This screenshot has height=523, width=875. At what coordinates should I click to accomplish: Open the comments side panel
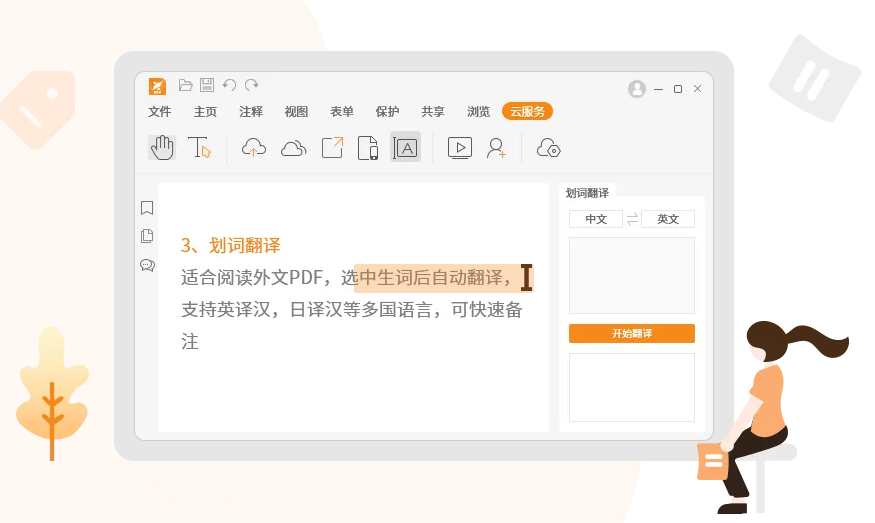pyautogui.click(x=147, y=265)
